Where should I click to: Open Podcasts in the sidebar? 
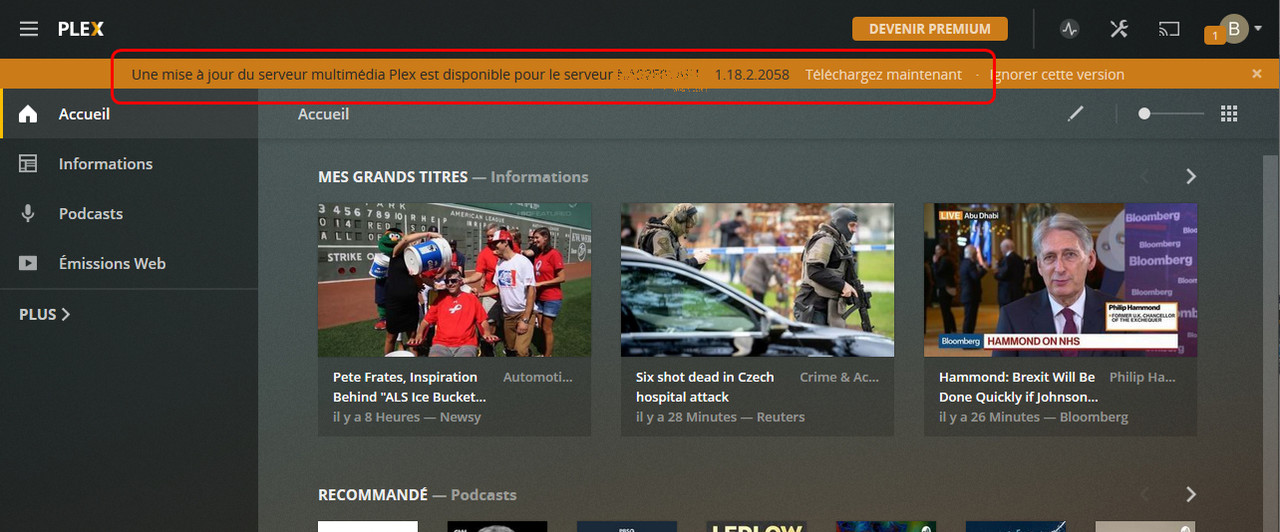click(129, 214)
